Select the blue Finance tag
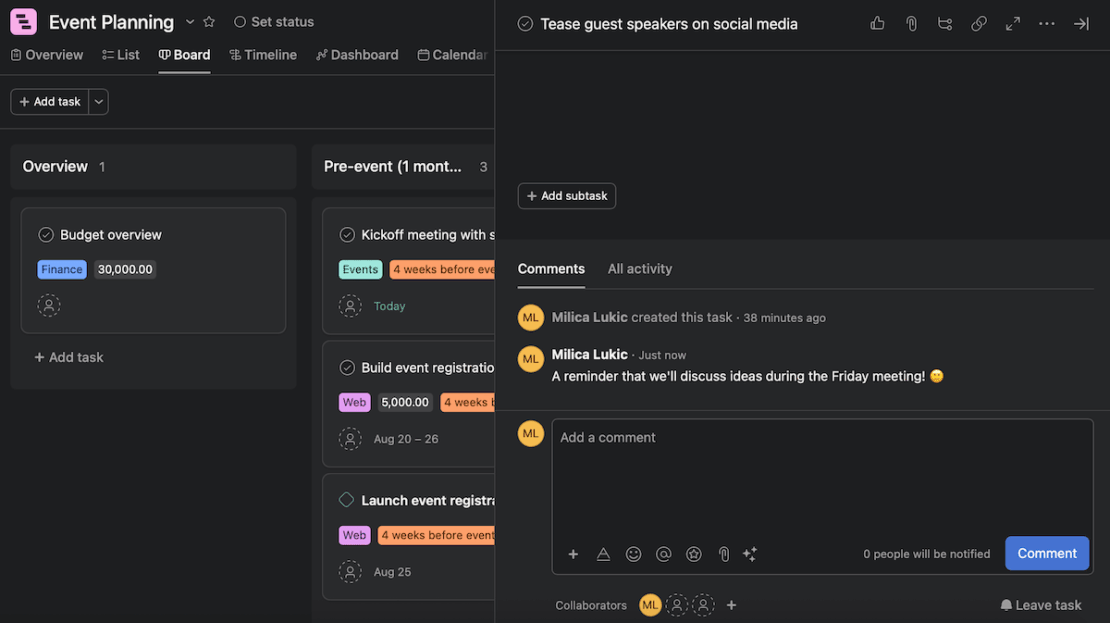Viewport: 1110px width, 623px height. click(x=62, y=268)
